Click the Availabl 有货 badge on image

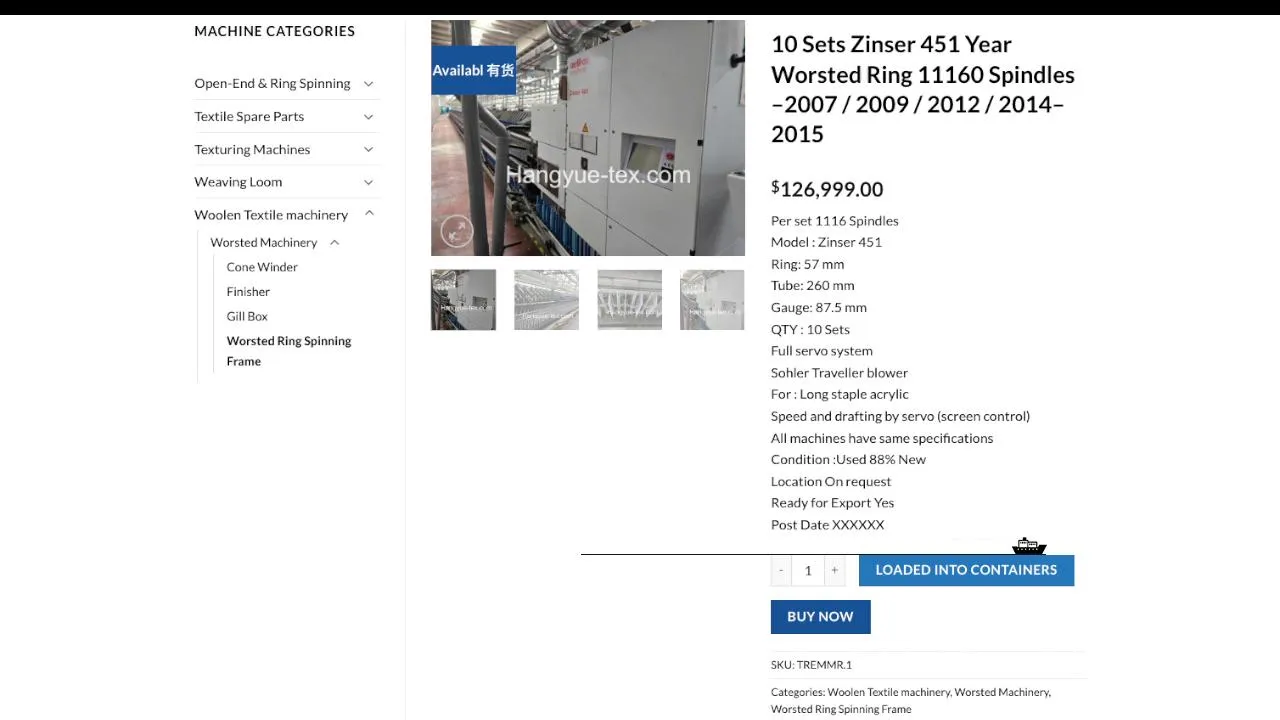pos(473,70)
